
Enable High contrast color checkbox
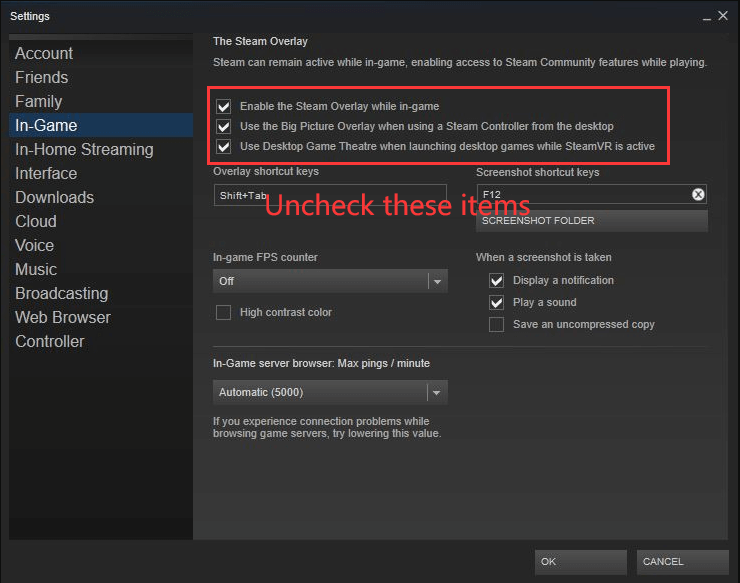(x=224, y=312)
